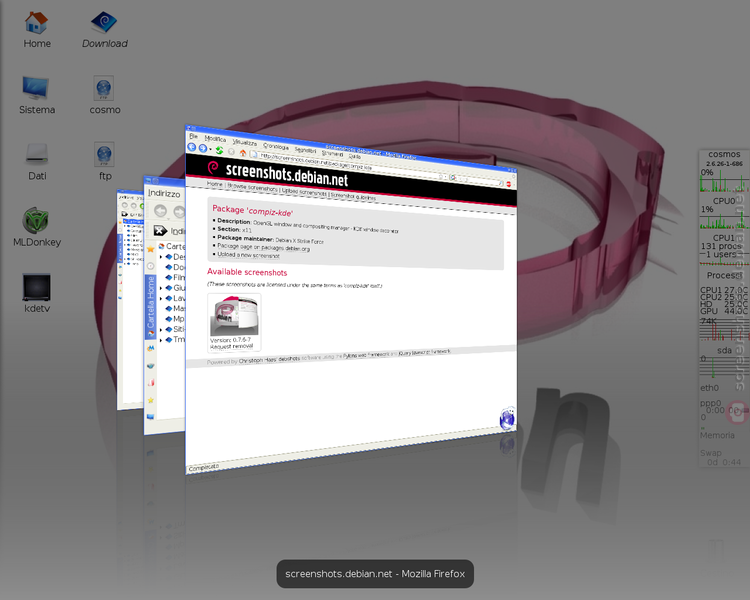The image size is (750, 600).
Task: Click Konqueror back arrow in file manager
Action: (x=160, y=211)
